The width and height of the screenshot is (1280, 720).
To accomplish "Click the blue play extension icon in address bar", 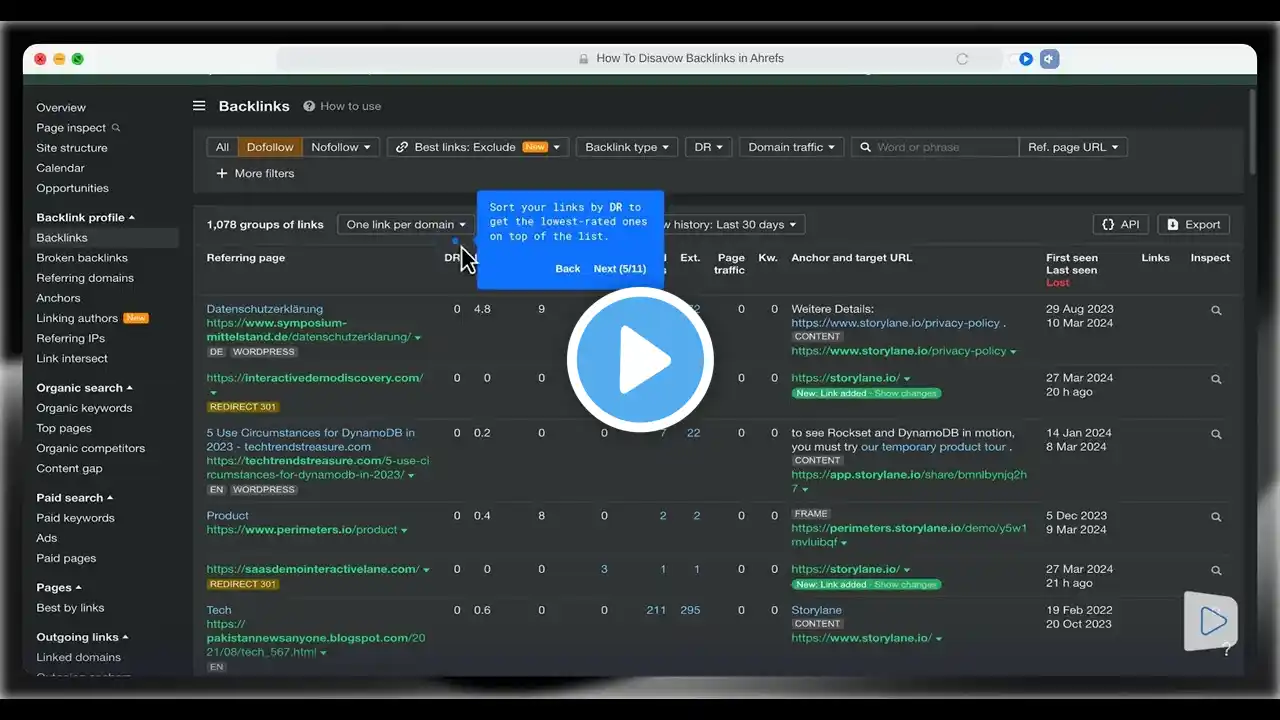I will click(1026, 59).
